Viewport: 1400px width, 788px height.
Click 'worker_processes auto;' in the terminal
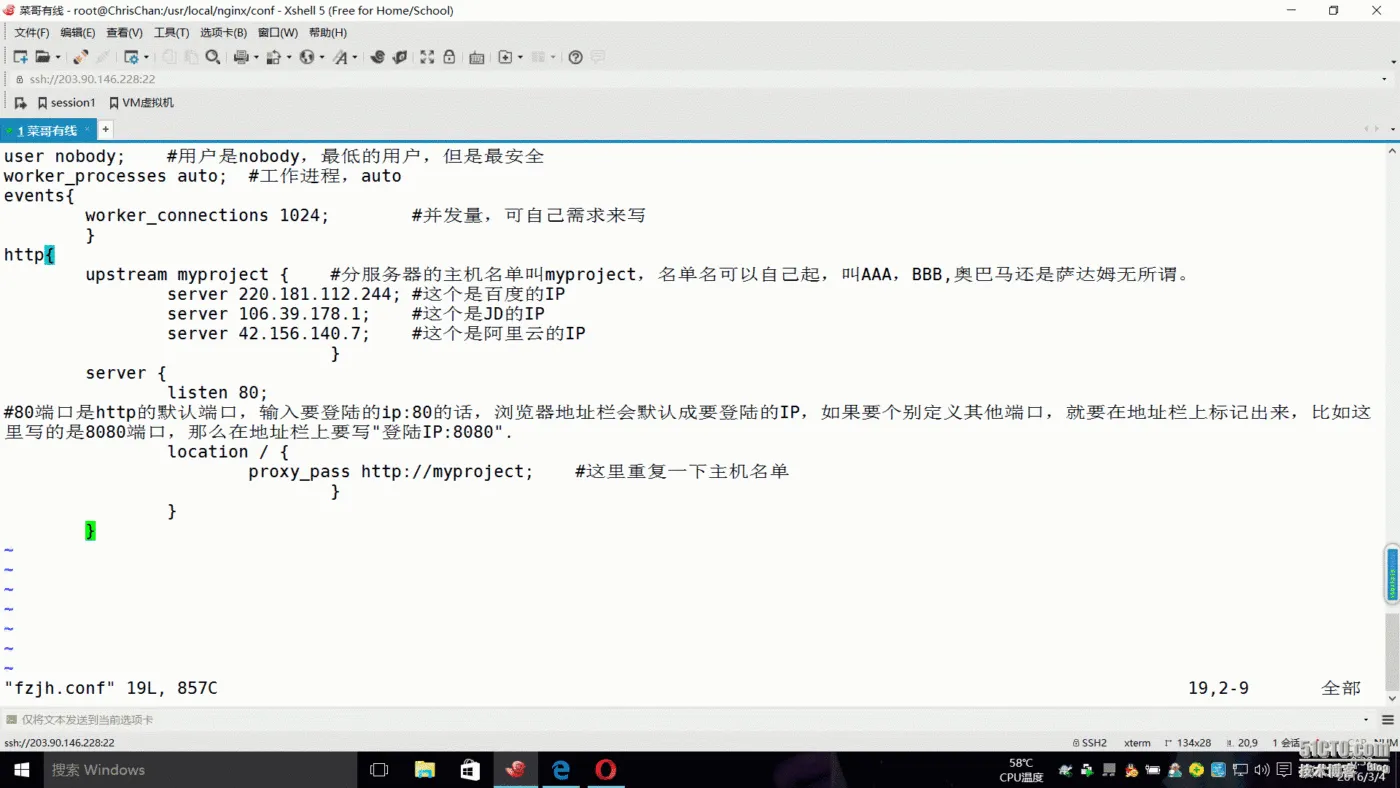115,176
